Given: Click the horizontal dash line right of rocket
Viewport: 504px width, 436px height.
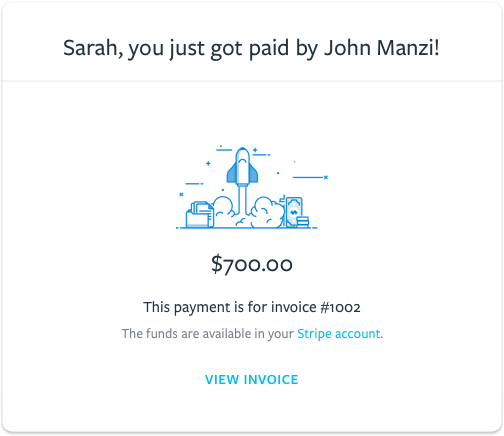Looking at the screenshot, I should [x=308, y=177].
